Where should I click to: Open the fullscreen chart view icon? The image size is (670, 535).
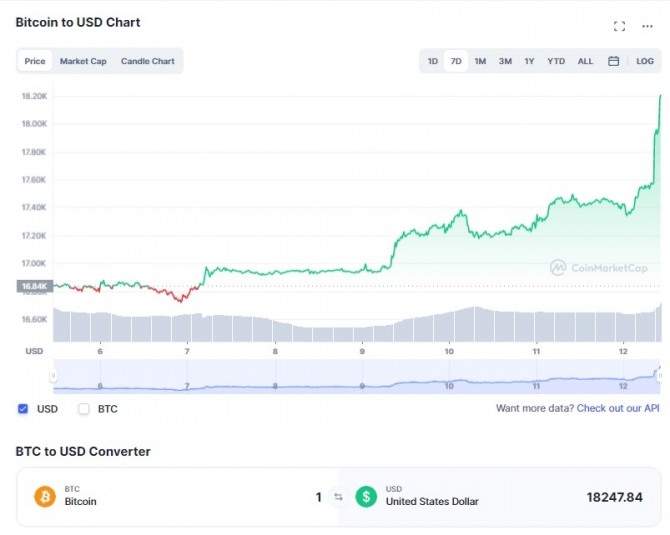point(619,26)
